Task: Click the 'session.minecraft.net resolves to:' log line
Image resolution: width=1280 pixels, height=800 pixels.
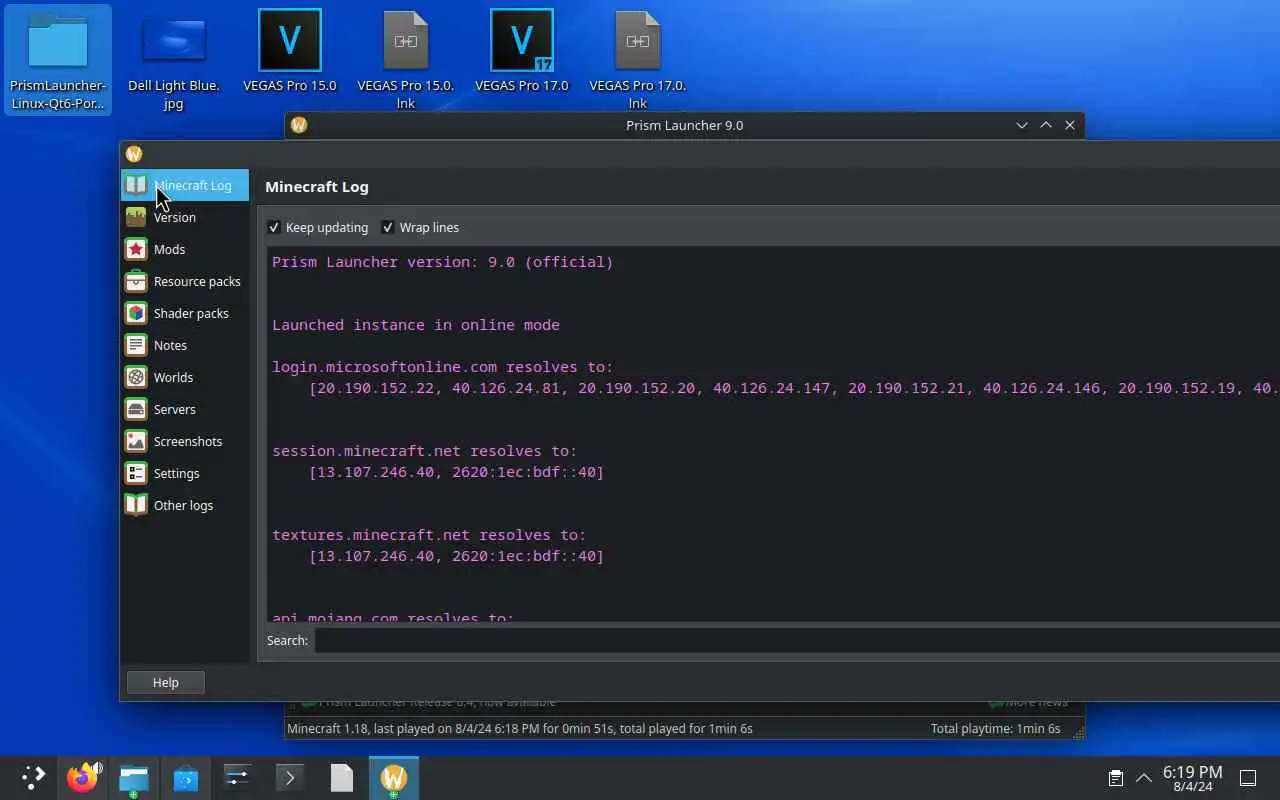Action: pos(424,451)
